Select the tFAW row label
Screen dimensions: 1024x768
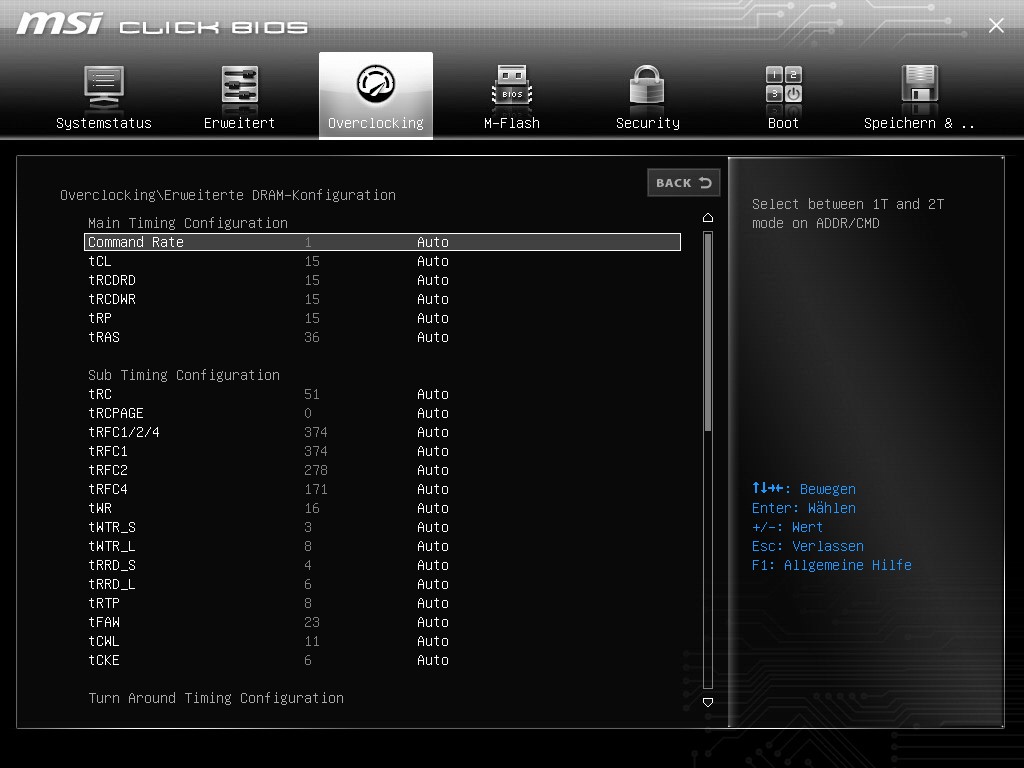[104, 622]
